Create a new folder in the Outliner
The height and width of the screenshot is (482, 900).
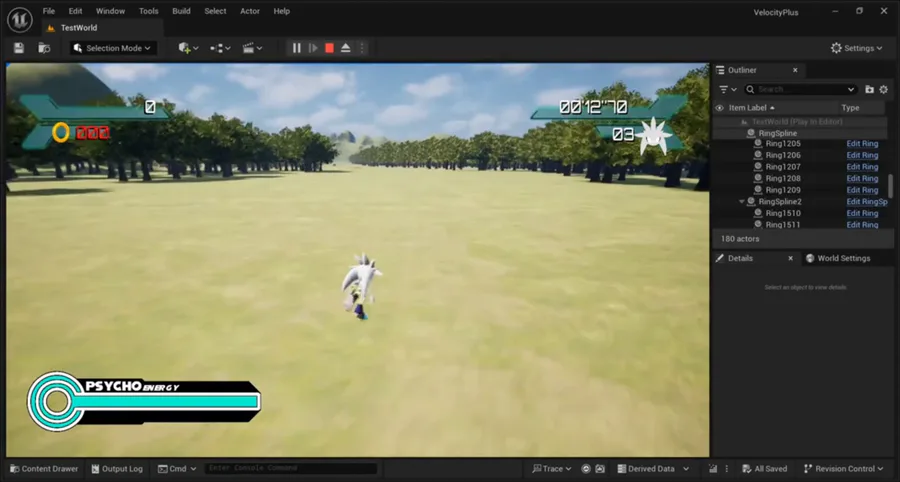pyautogui.click(x=870, y=90)
